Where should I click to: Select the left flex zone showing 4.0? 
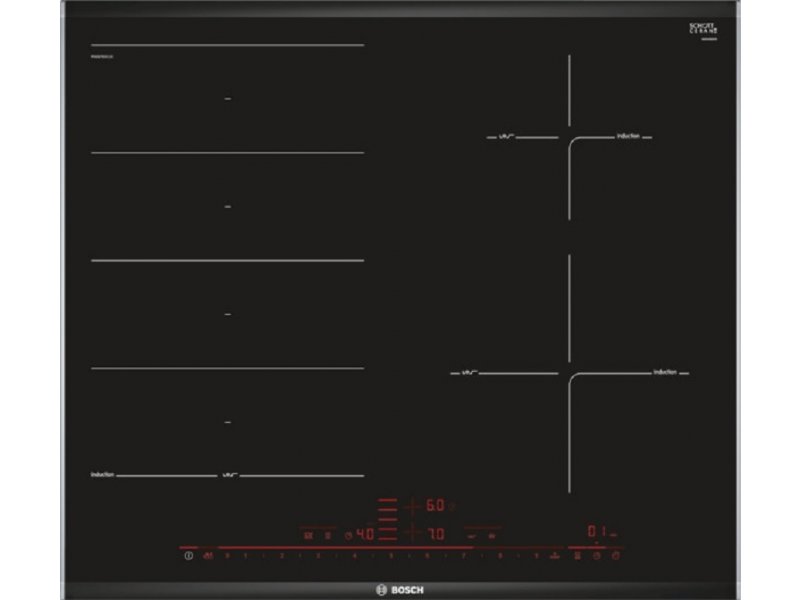click(365, 534)
